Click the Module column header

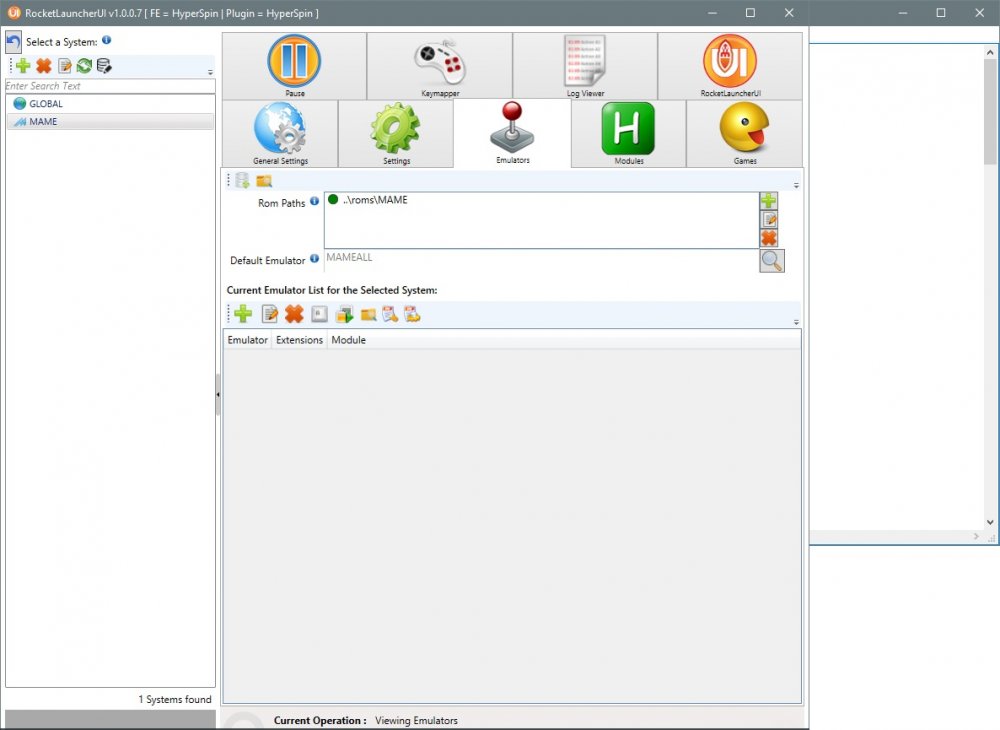348,340
